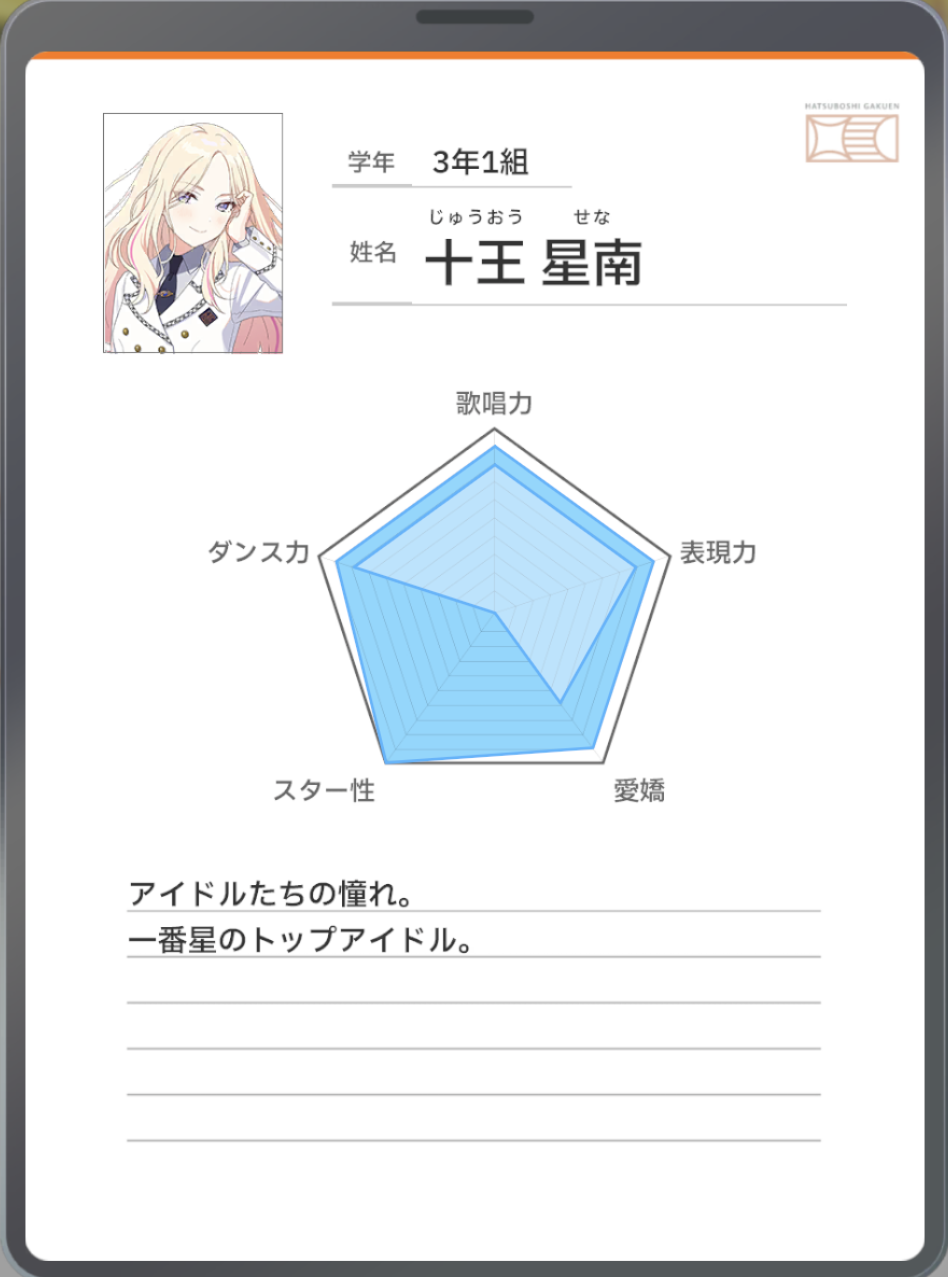Viewport: 948px width, 1277px height.
Task: Select the 愛嬌 radar chart label
Action: click(x=639, y=791)
